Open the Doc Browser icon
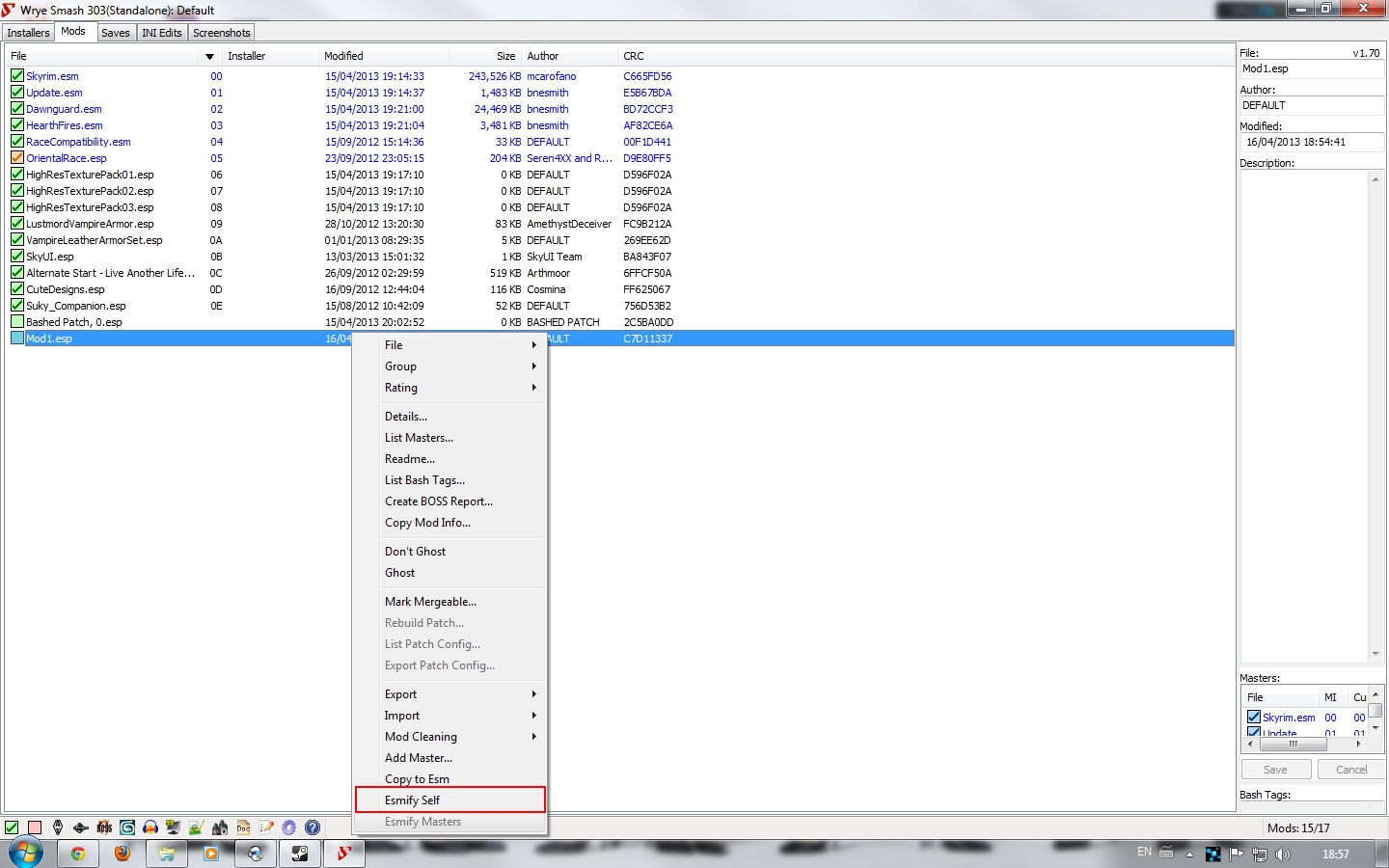This screenshot has width=1389, height=868. pyautogui.click(x=243, y=827)
